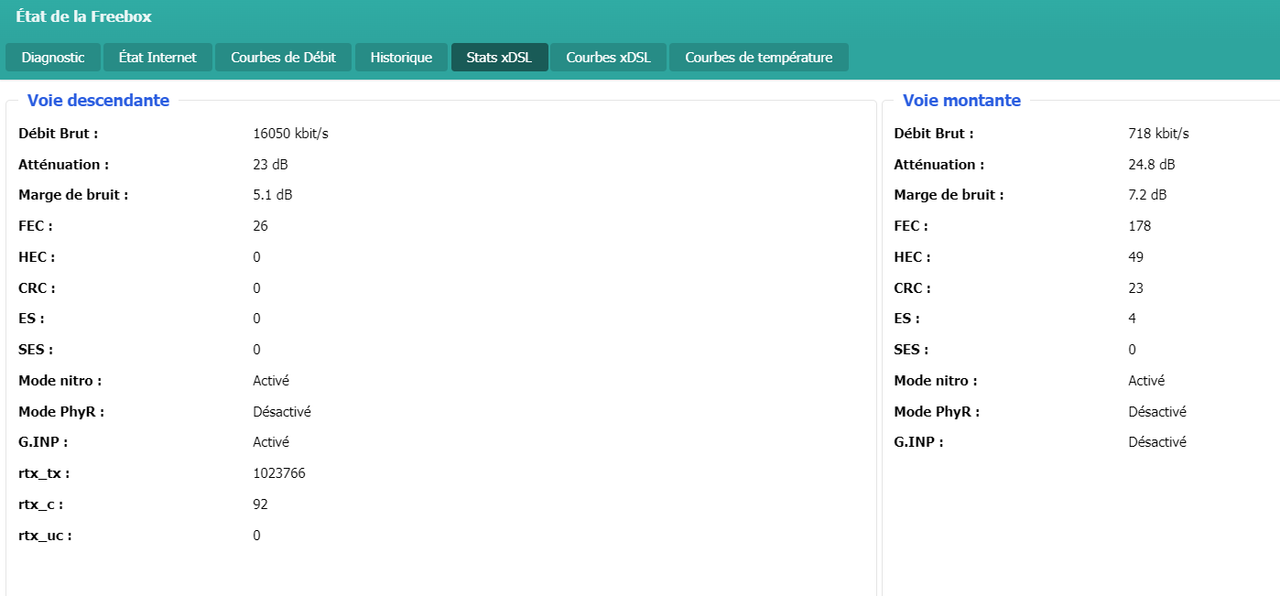
Task: Click downstream Atténuation label
Action: [x=64, y=164]
